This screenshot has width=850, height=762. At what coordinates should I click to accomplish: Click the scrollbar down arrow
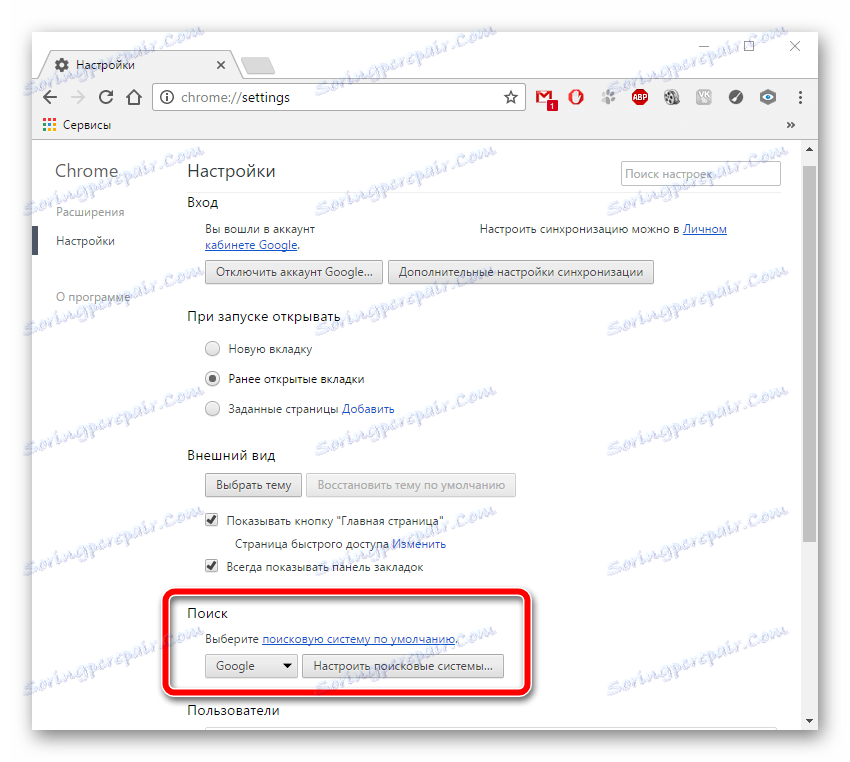[x=809, y=721]
